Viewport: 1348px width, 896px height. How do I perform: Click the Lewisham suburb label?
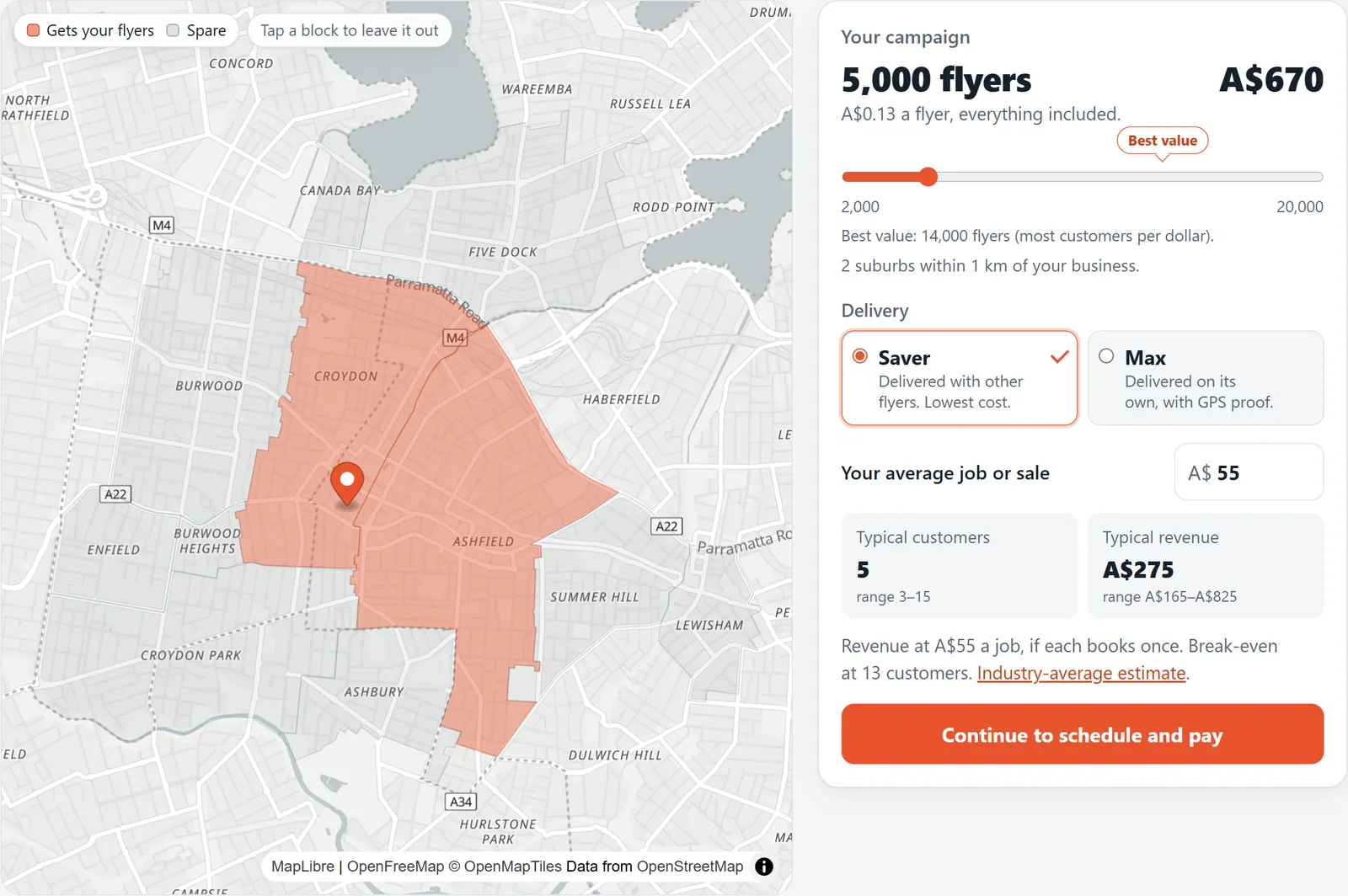click(x=709, y=625)
